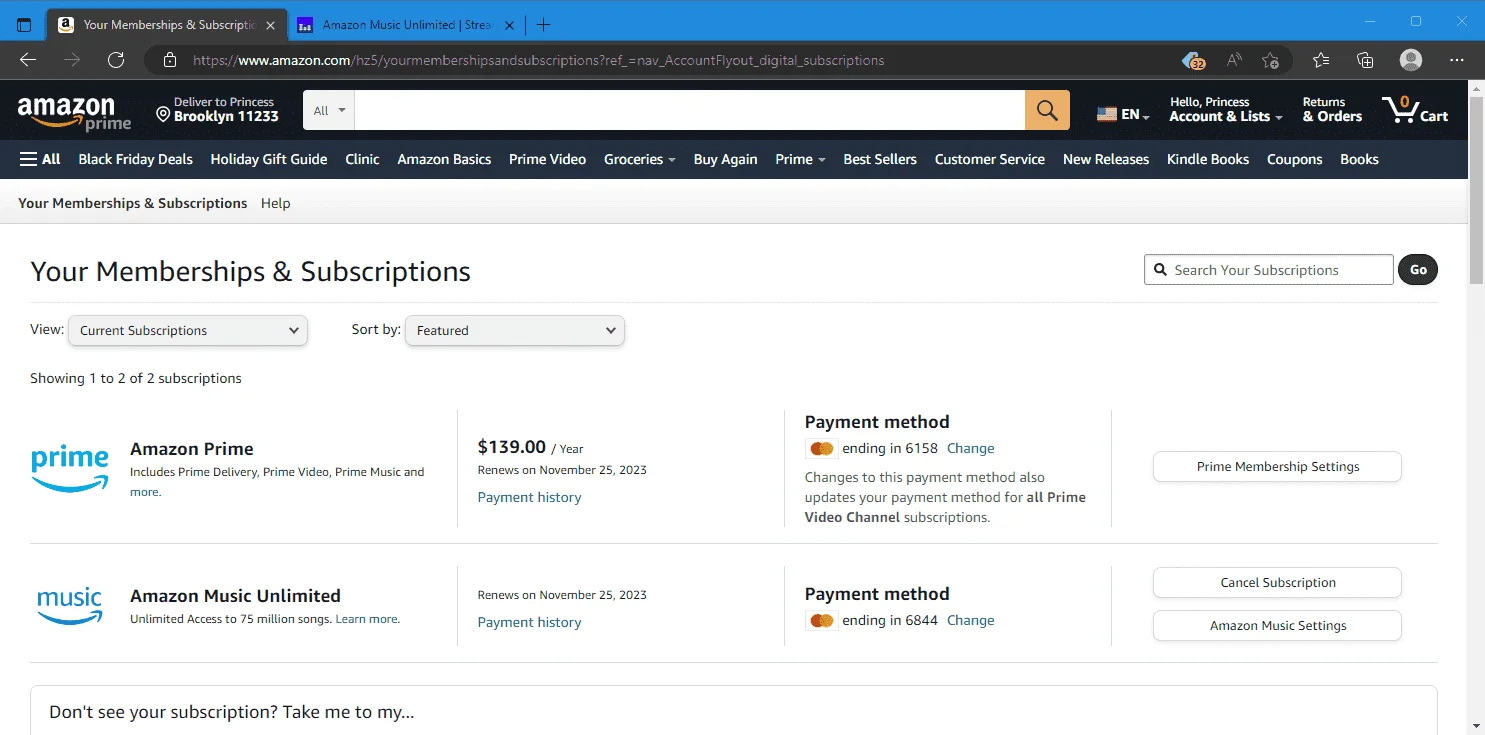
Task: Switch to Amazon Music Unlimited browser tab
Action: click(408, 25)
